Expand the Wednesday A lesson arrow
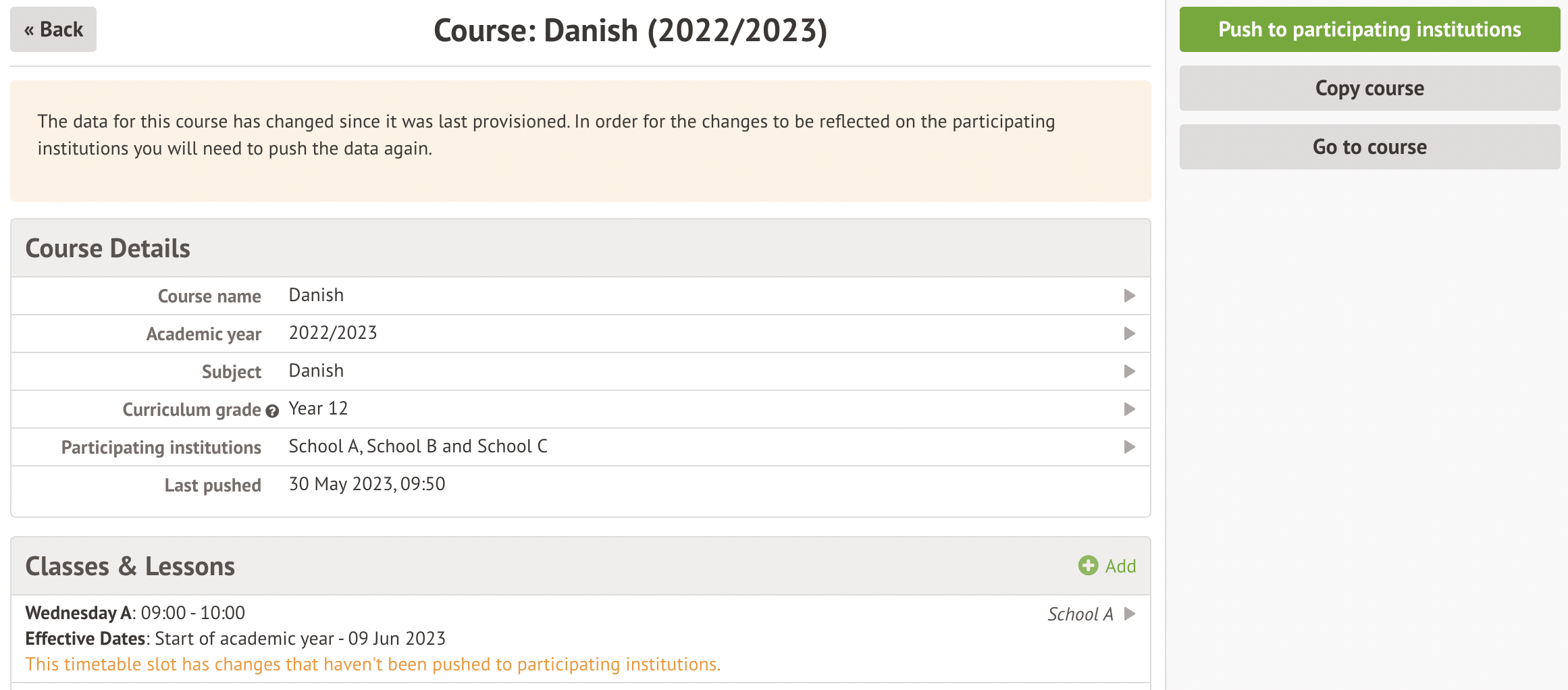Viewport: 1568px width, 690px height. [x=1130, y=614]
